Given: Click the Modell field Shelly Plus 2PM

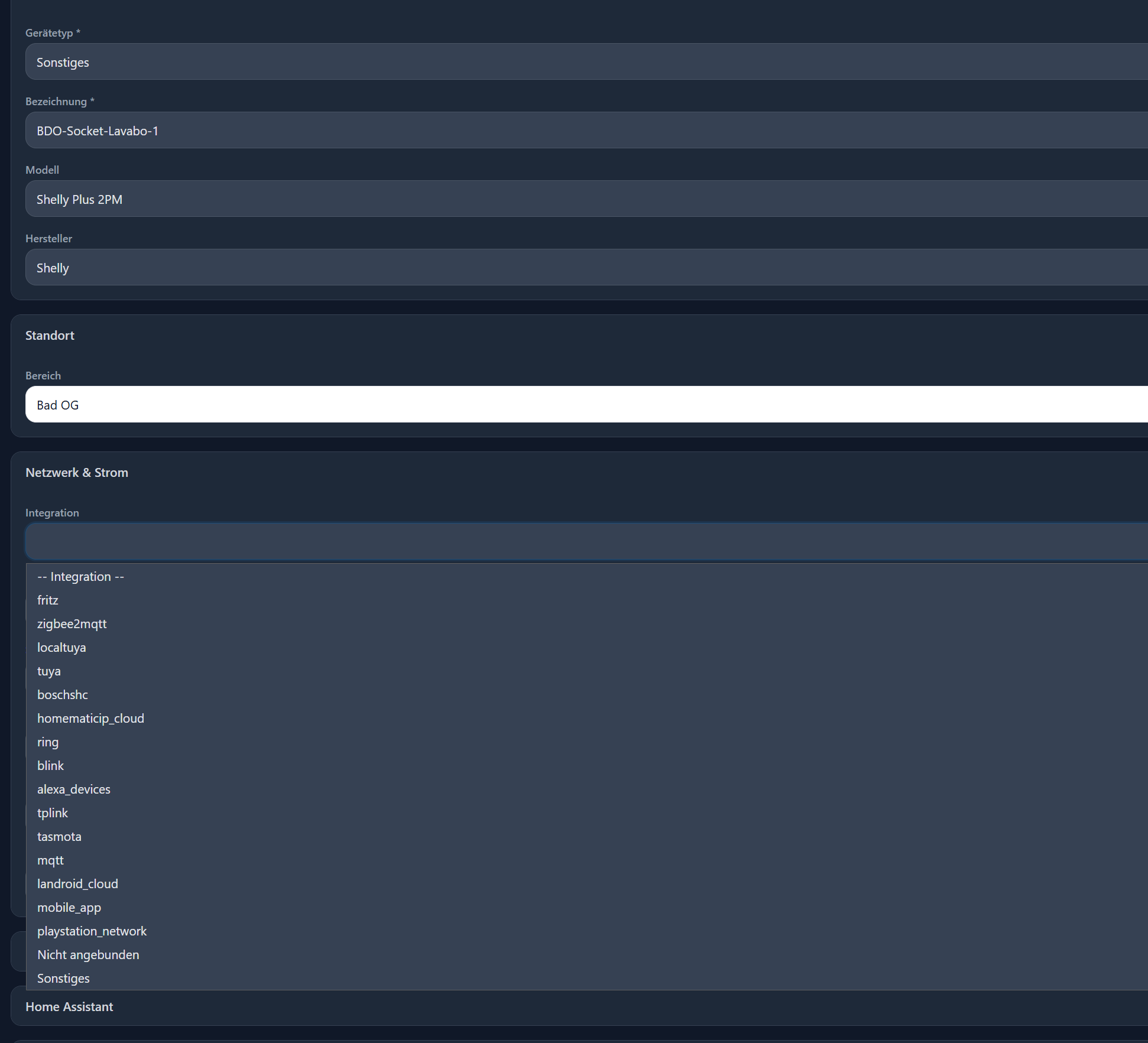Looking at the screenshot, I should [x=585, y=199].
